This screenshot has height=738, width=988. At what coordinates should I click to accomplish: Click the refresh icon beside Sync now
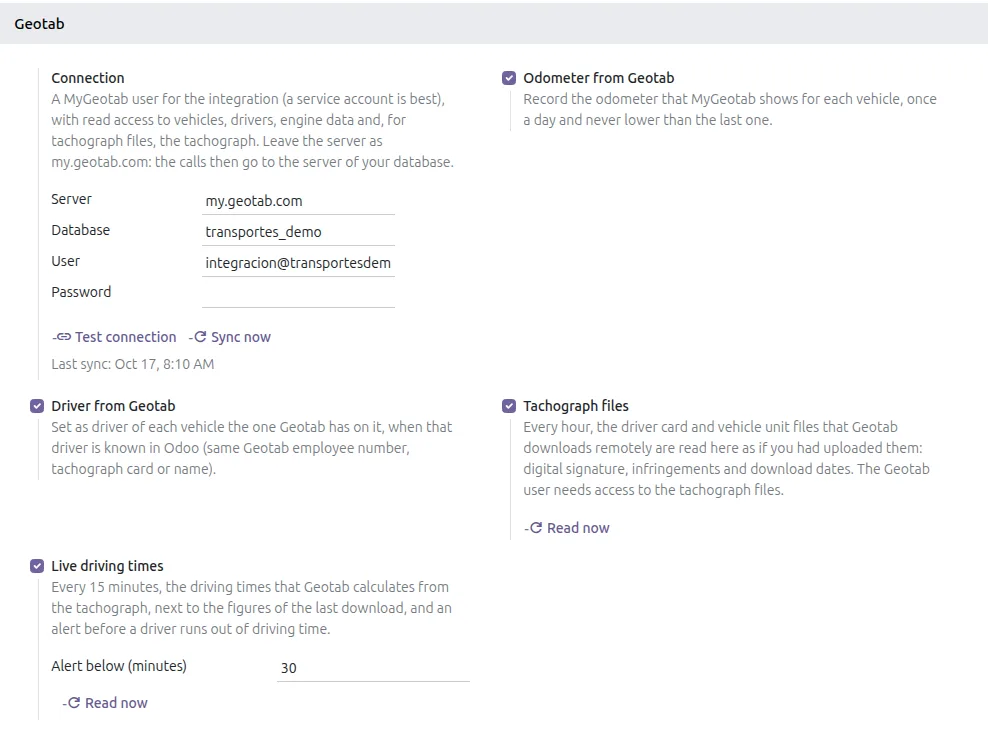[x=200, y=337]
